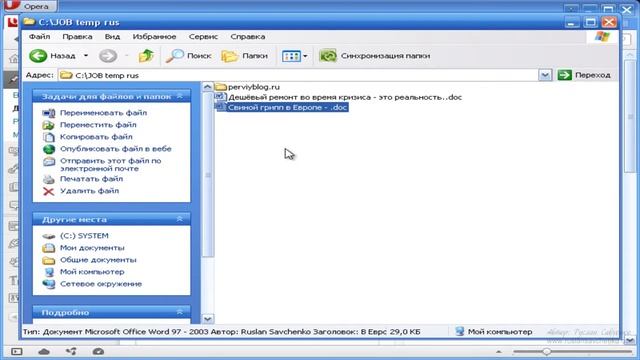Click the (C:) SYSTEM drive icon
This screenshot has height=360, width=640.
(x=49, y=236)
